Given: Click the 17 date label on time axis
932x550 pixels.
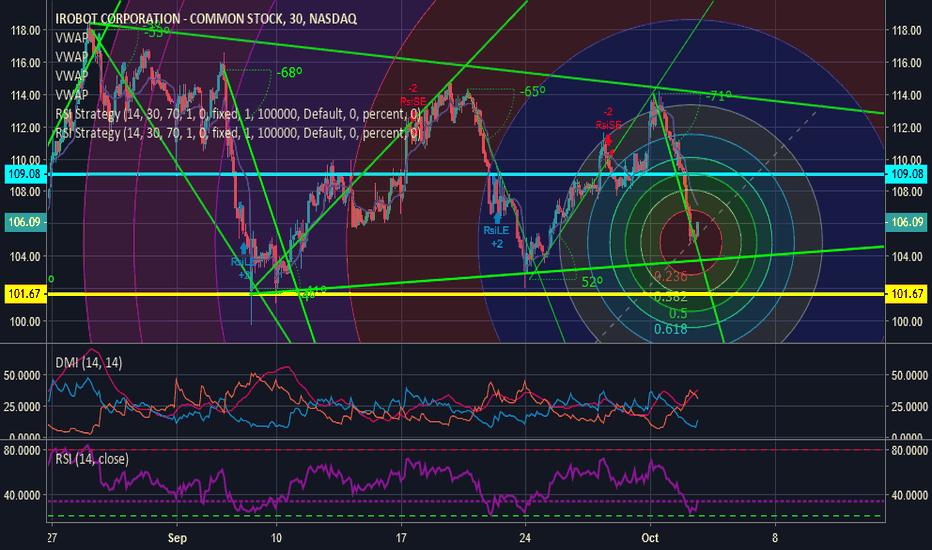Looking at the screenshot, I should click(402, 538).
